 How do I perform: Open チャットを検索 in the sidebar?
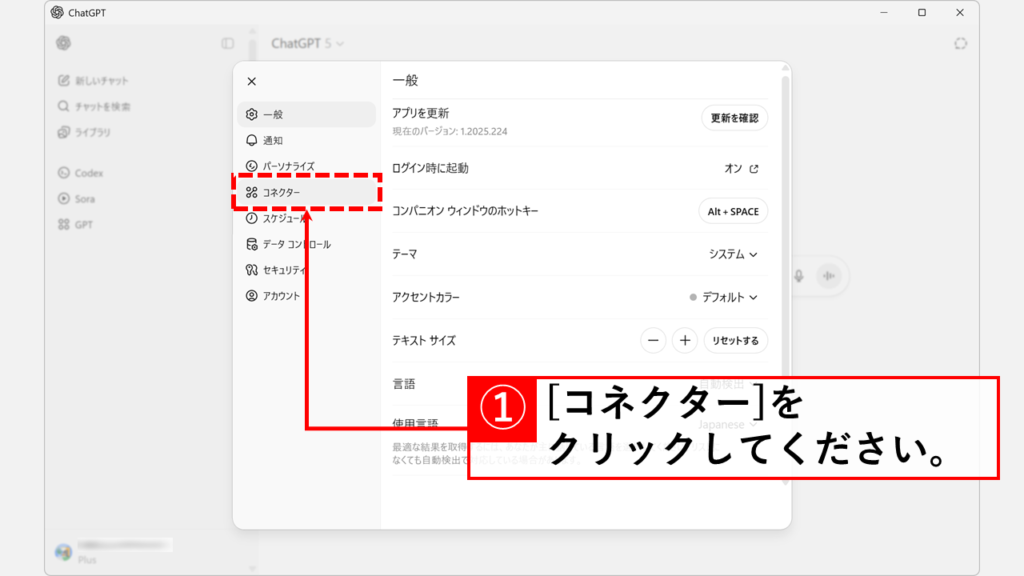(94, 106)
